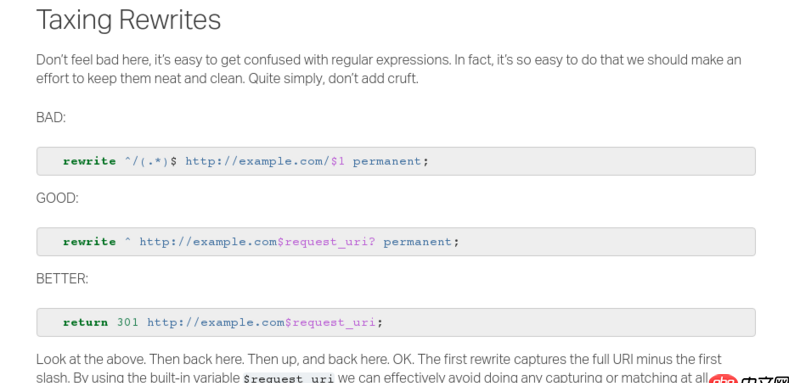Viewport: 800px width, 383px height.
Task: Click "permanent" in the BAD code block
Action: (x=388, y=162)
